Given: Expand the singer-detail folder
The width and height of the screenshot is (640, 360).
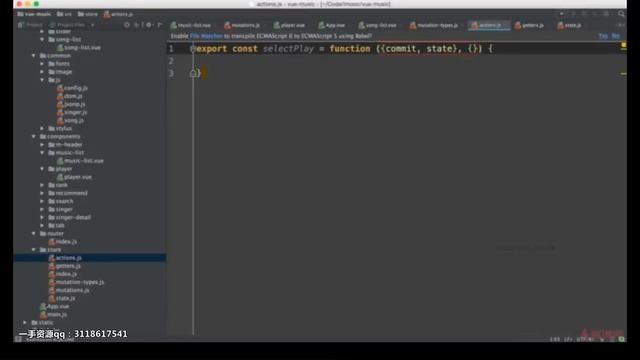Looking at the screenshot, I should pos(42,217).
